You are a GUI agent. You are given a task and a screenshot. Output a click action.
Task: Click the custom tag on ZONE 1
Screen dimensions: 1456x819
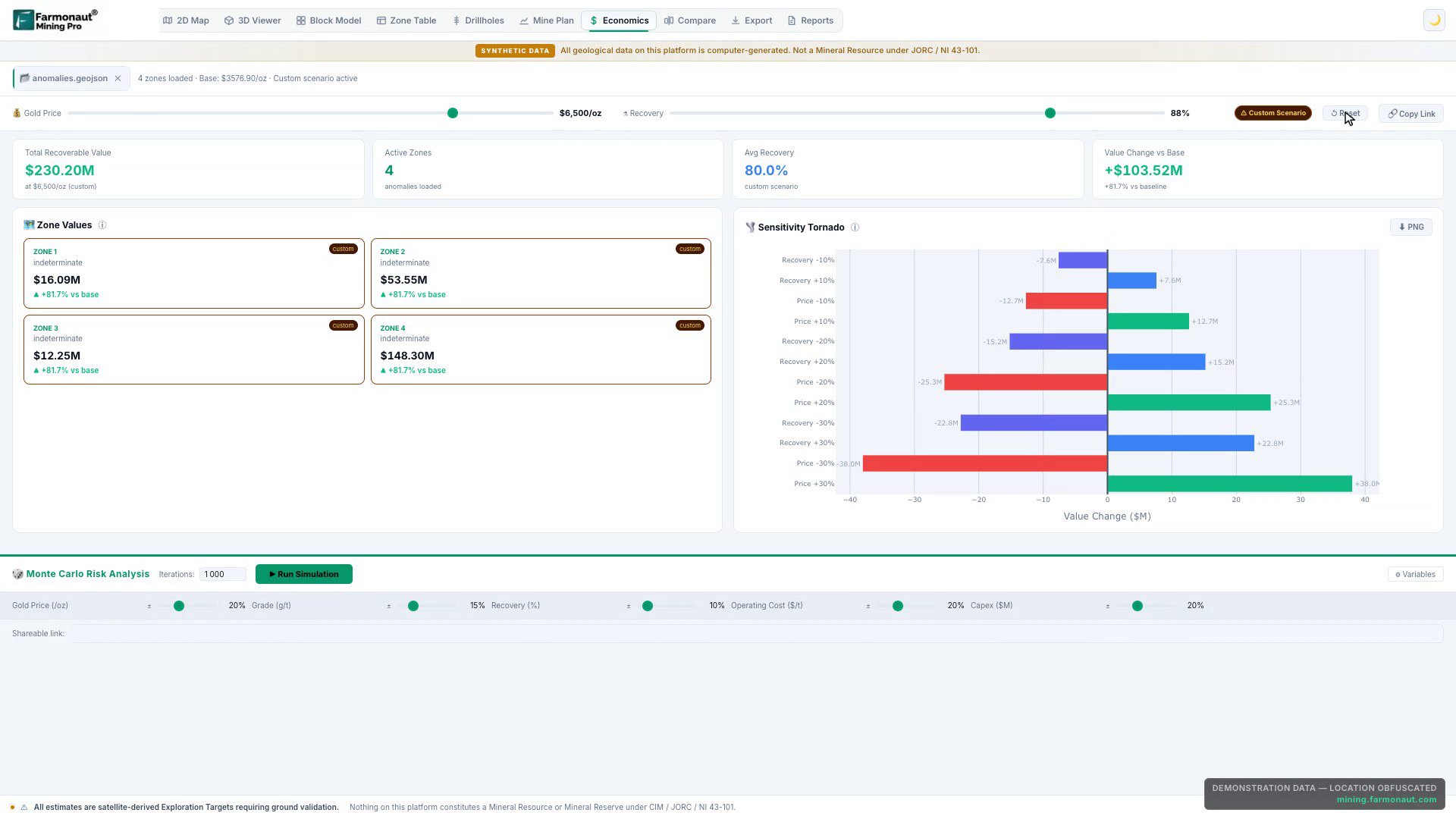343,249
